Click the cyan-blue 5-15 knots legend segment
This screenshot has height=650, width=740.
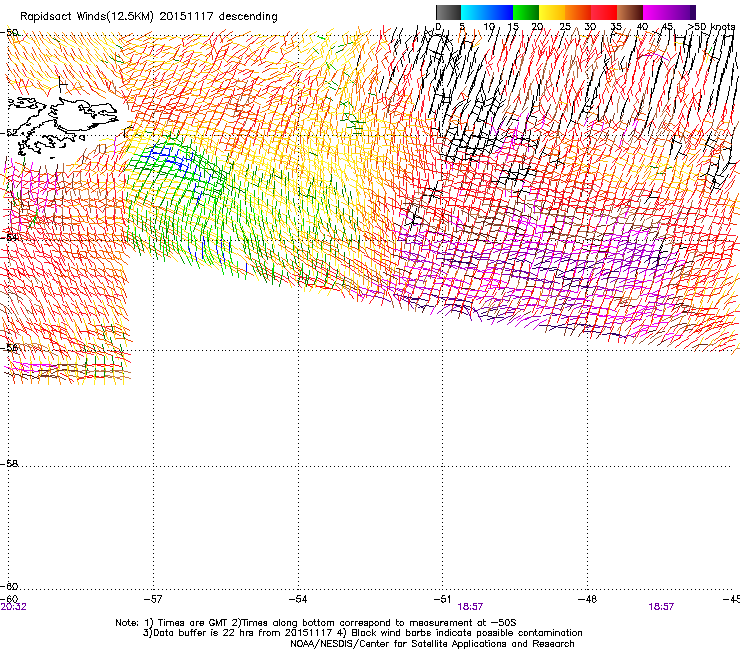click(x=487, y=12)
